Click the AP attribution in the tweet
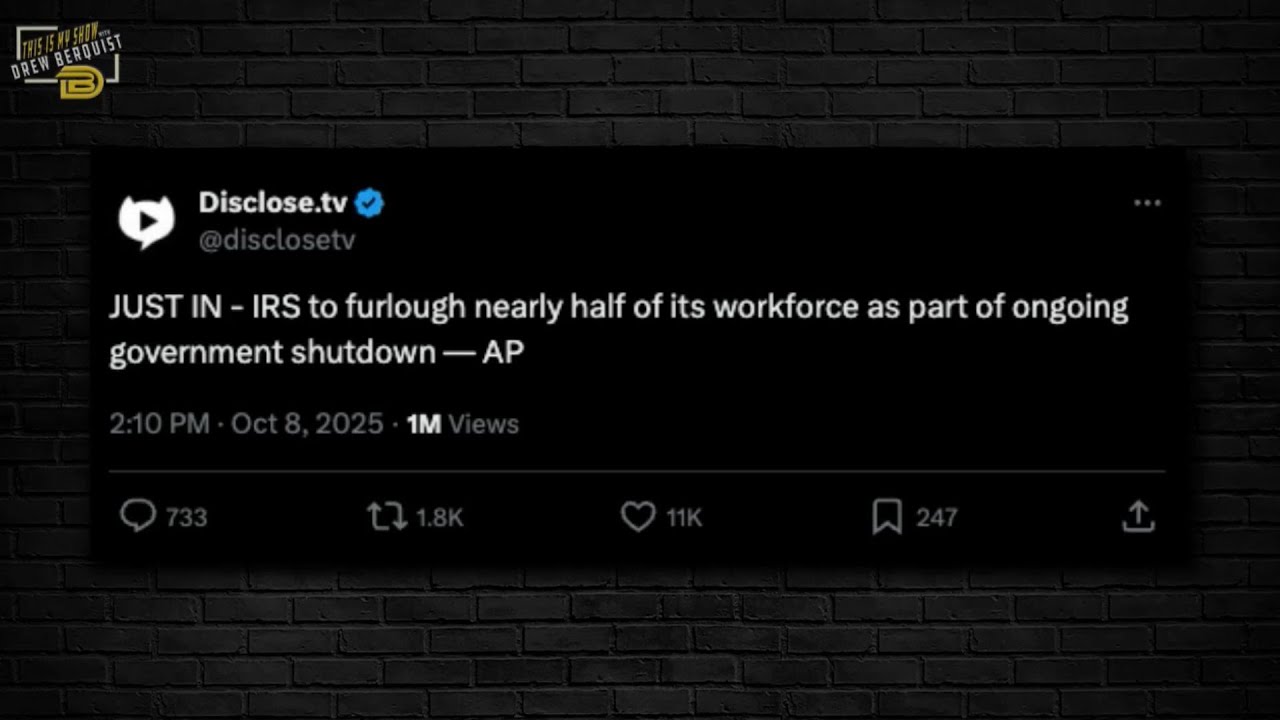Viewport: 1280px width, 720px height. pos(503,352)
